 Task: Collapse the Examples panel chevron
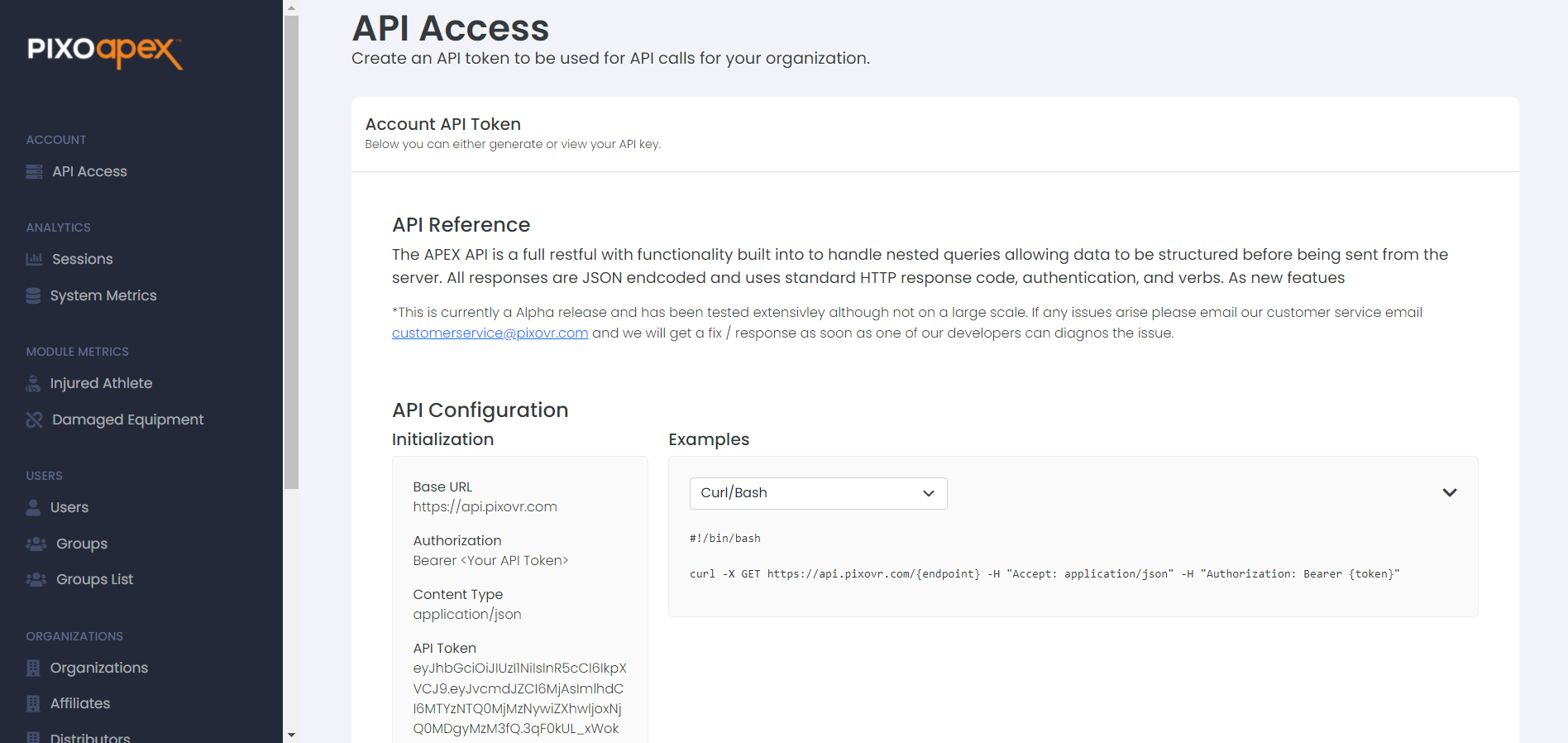(x=1449, y=493)
